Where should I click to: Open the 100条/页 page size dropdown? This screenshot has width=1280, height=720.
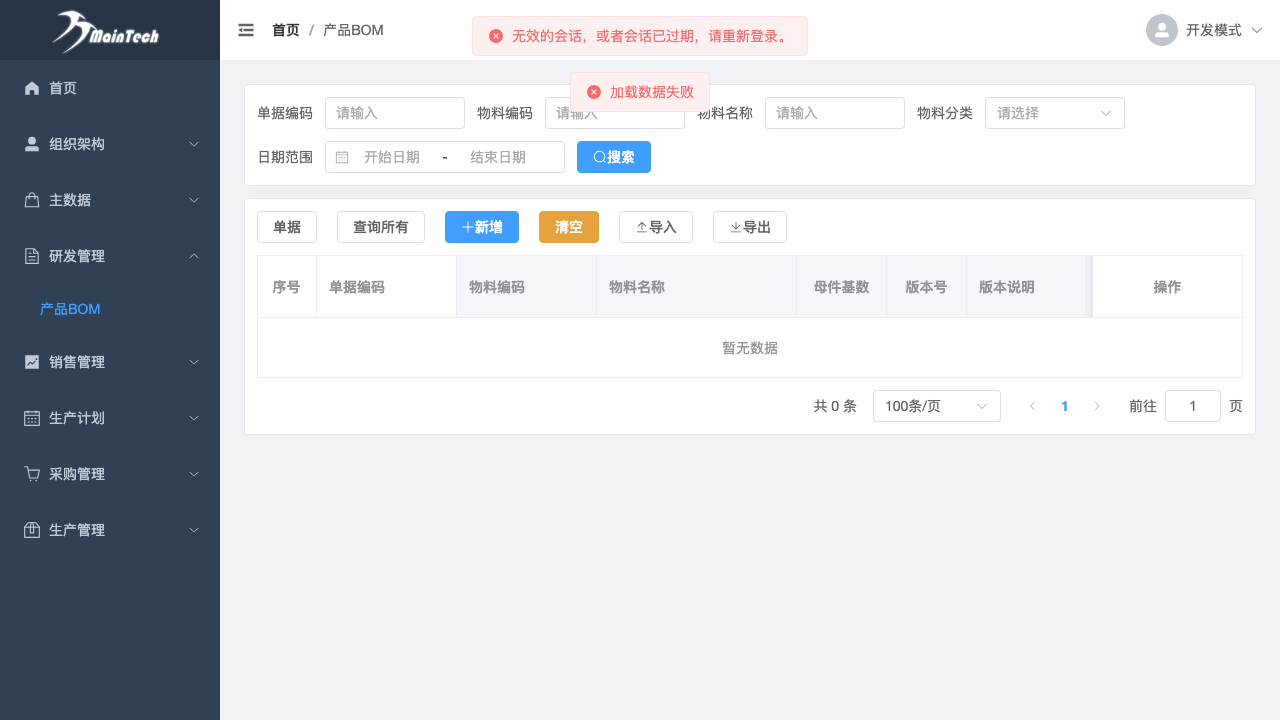(x=936, y=406)
